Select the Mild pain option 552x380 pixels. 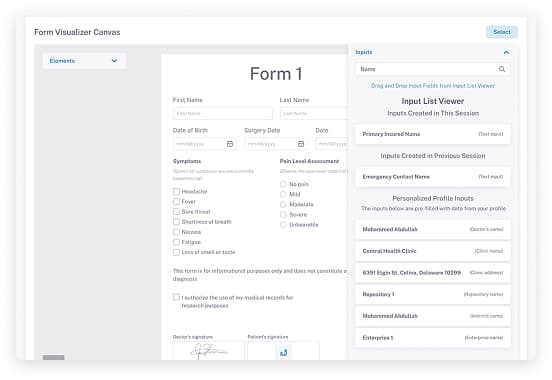(283, 194)
